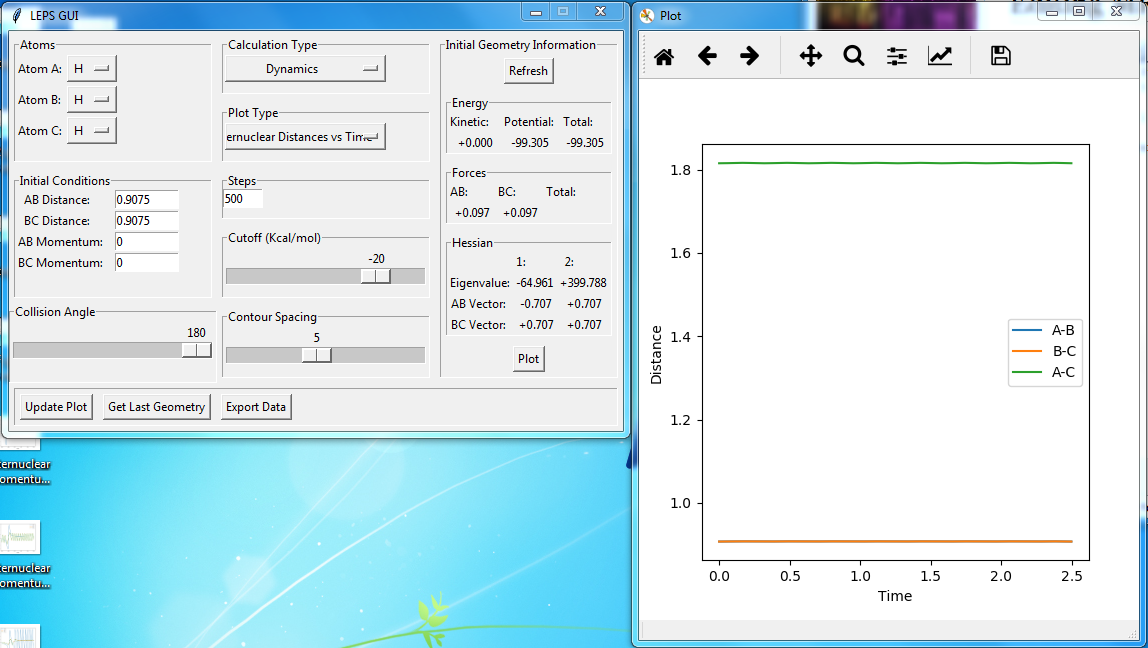Open the Configure subplots icon
1148x648 pixels.
pos(897,57)
